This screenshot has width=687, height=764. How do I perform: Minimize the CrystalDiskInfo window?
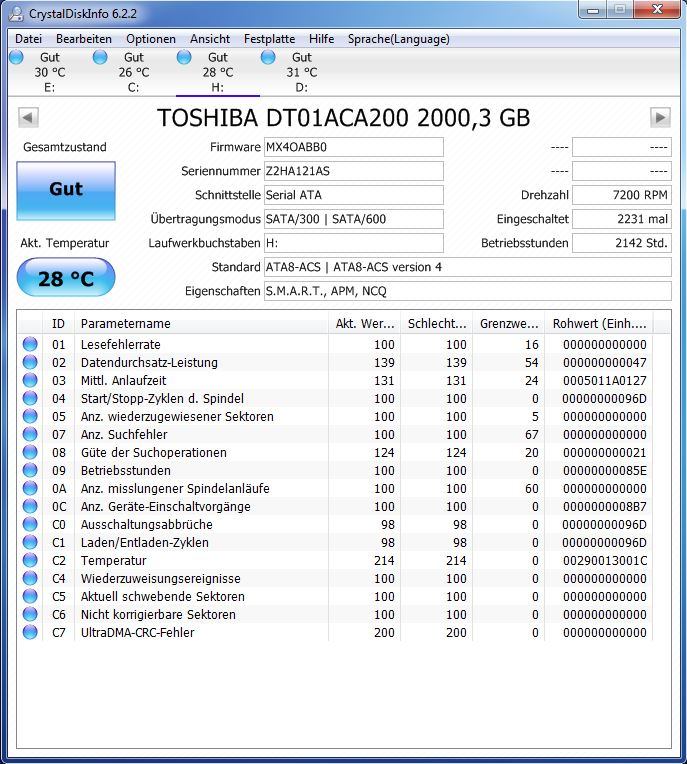point(593,10)
